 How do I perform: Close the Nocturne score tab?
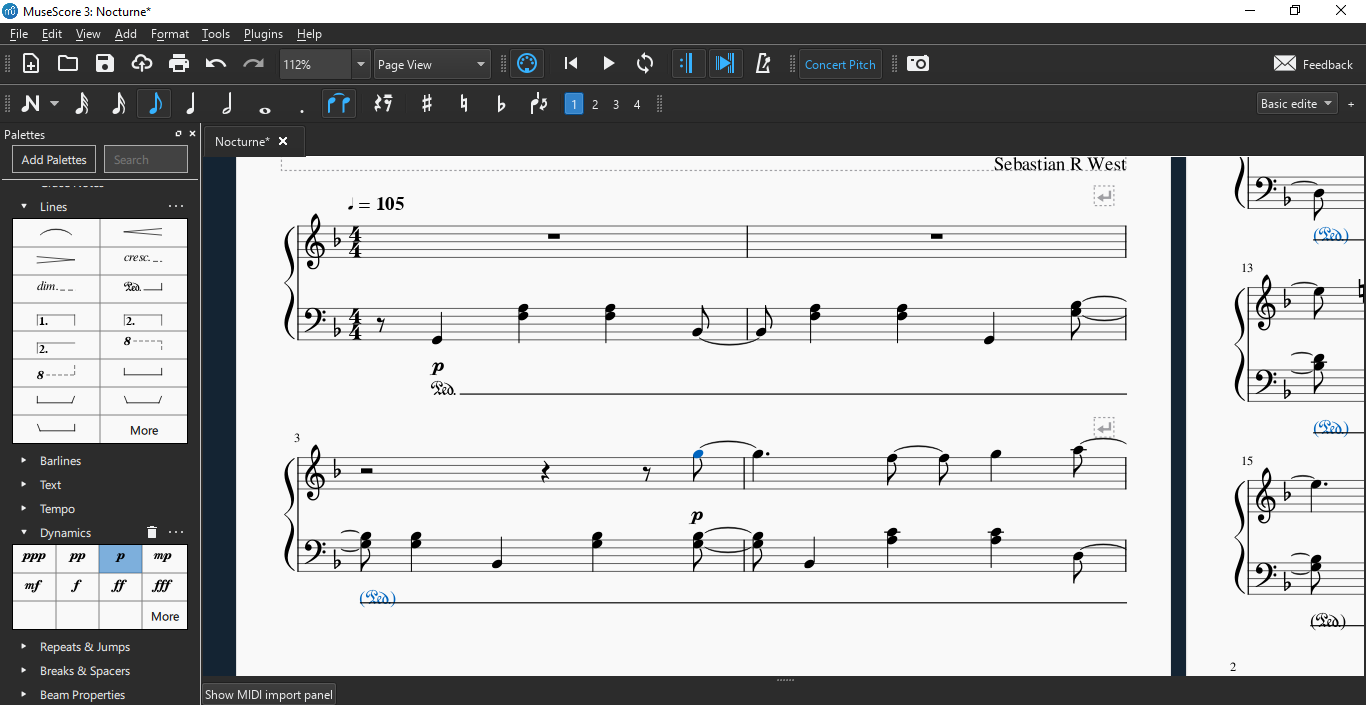283,142
